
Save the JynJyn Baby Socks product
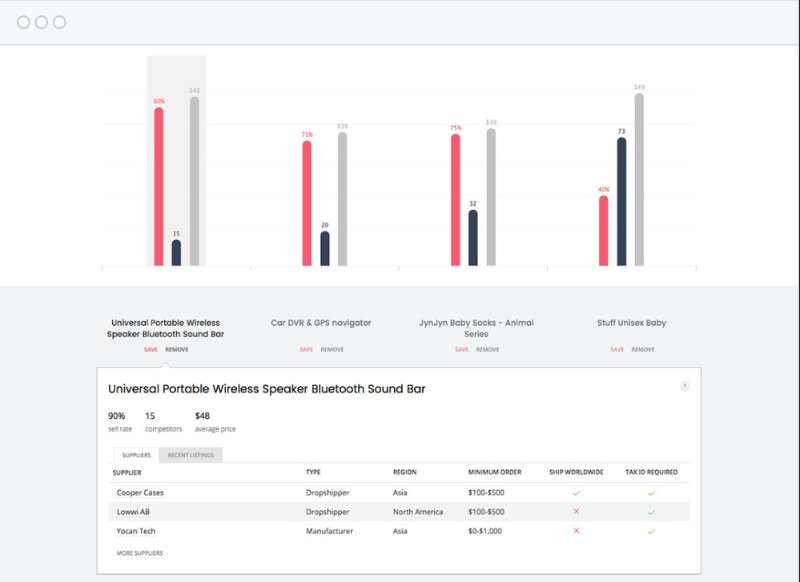[x=461, y=349]
